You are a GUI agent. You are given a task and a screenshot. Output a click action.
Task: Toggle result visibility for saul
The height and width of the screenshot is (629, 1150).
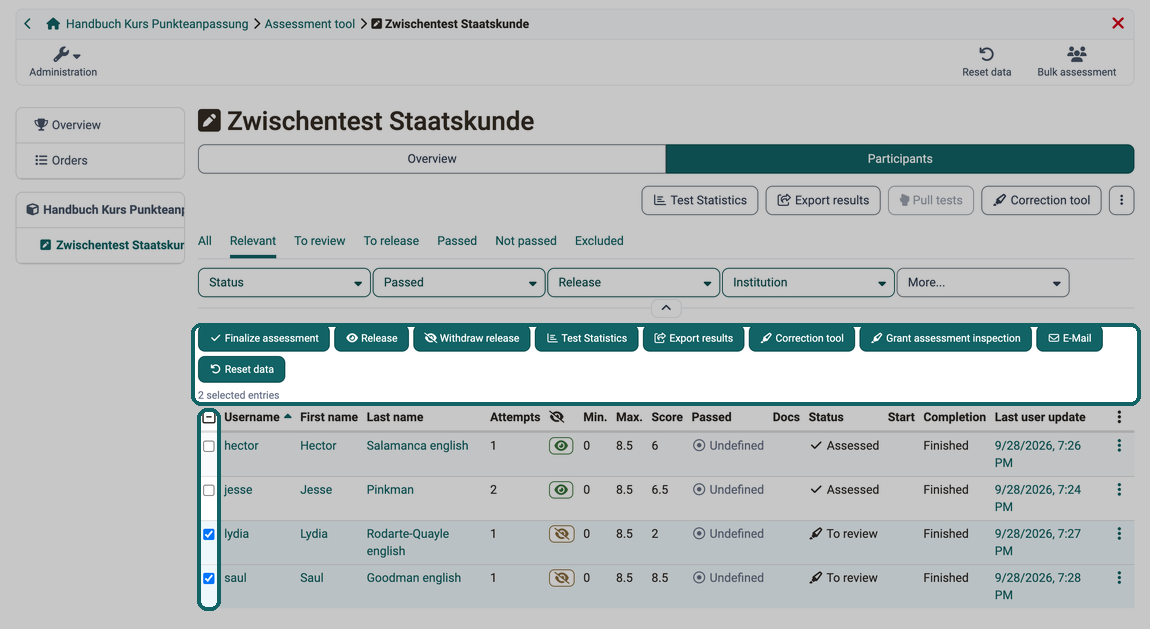point(561,578)
